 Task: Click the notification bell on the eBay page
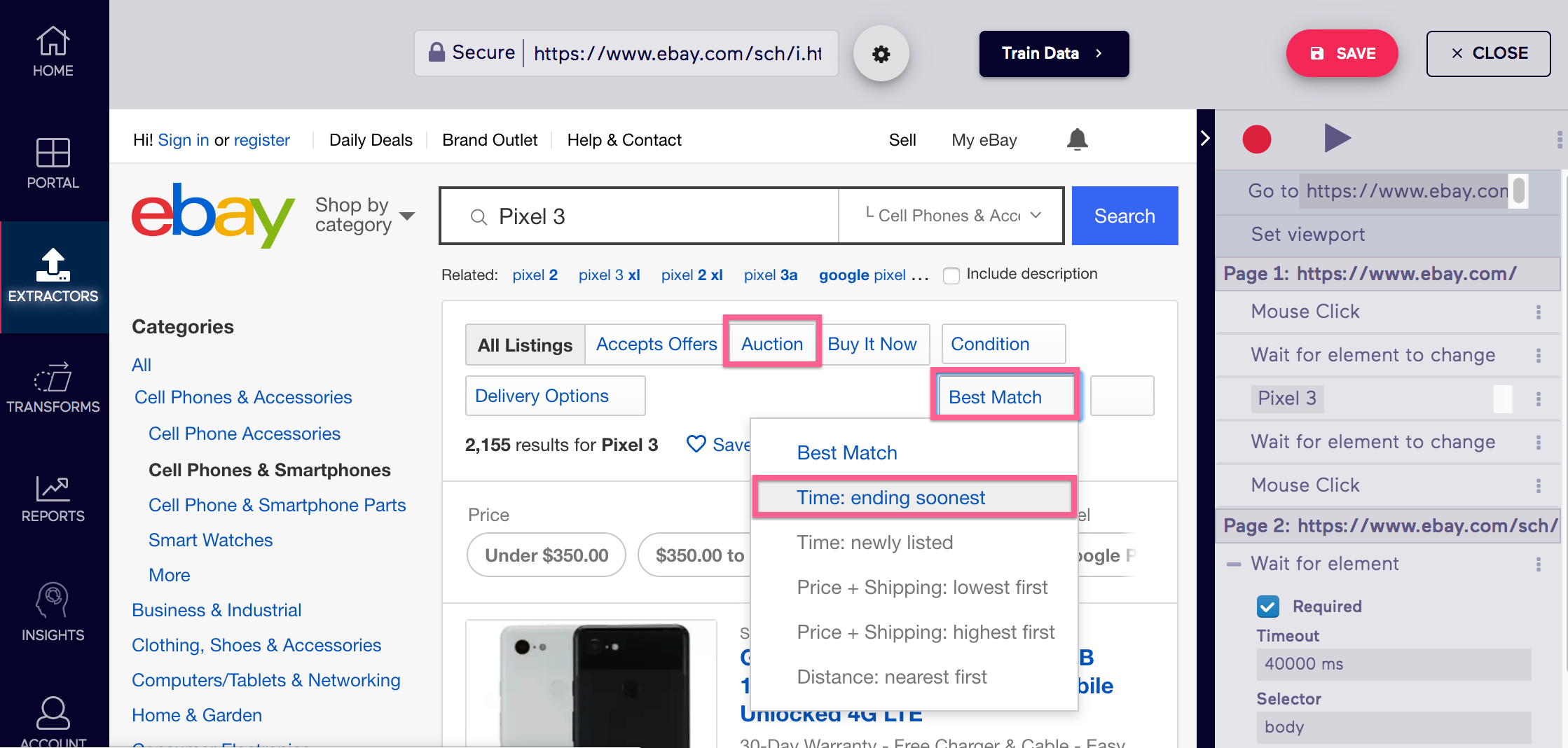coord(1077,139)
